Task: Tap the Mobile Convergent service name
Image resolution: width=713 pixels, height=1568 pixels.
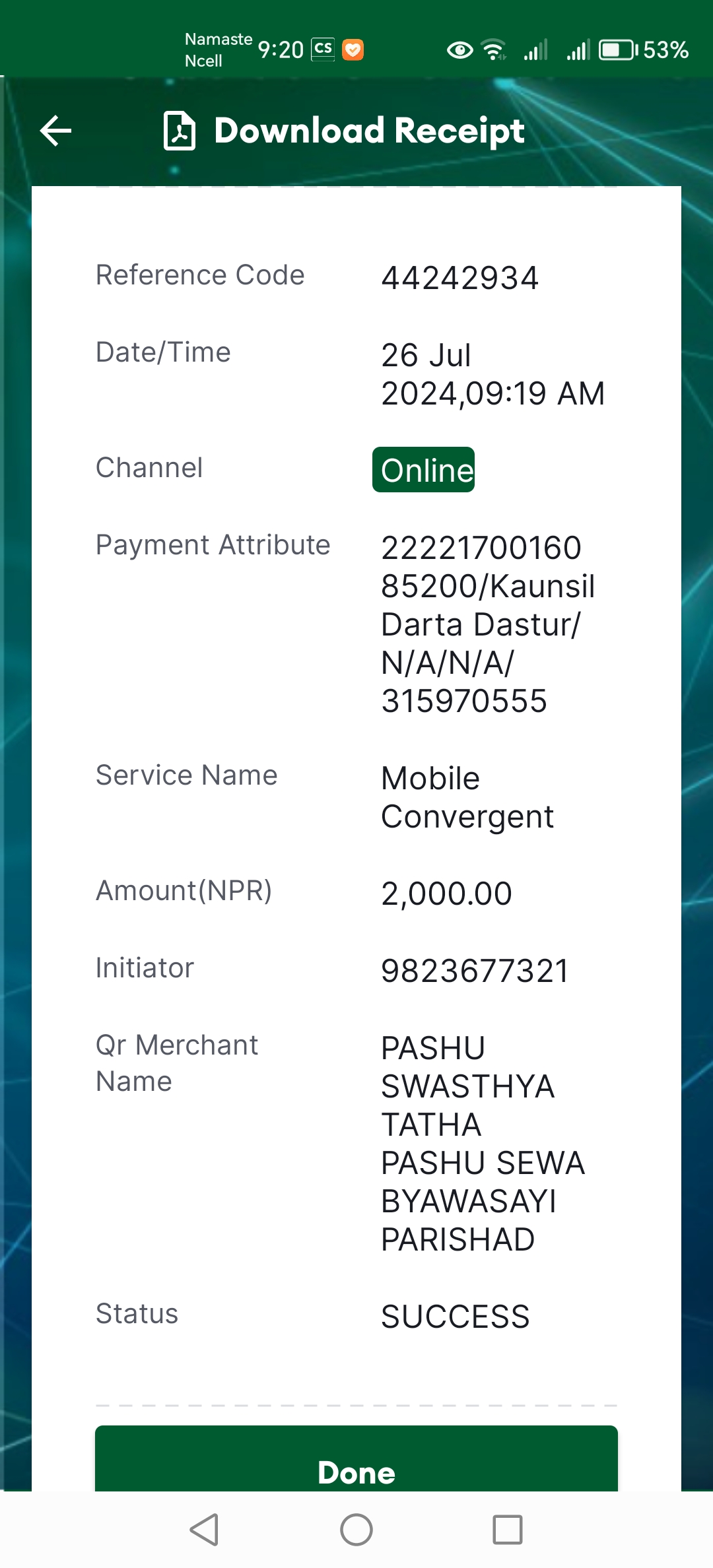Action: (467, 797)
